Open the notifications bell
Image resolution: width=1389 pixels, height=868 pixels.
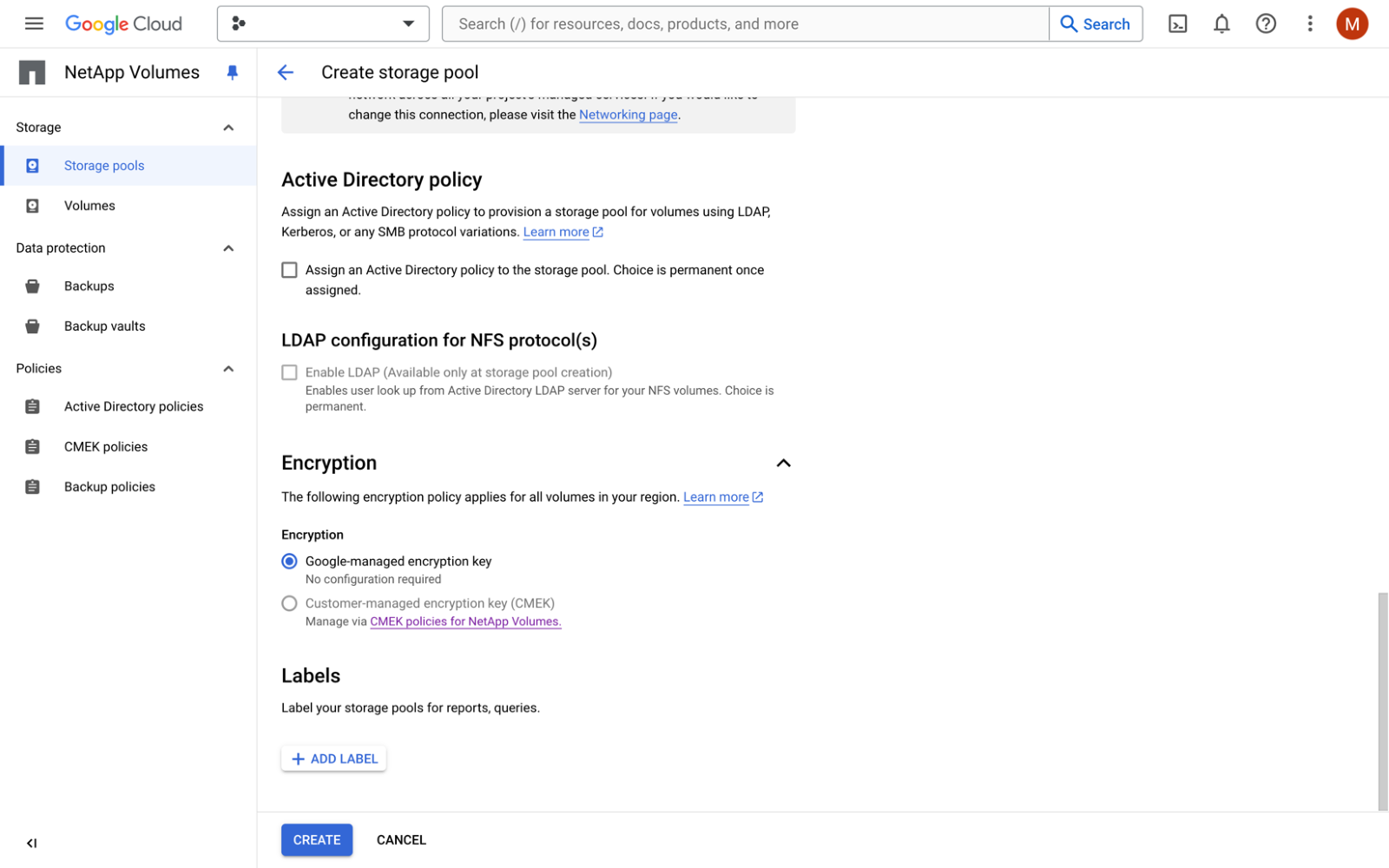[x=1221, y=23]
